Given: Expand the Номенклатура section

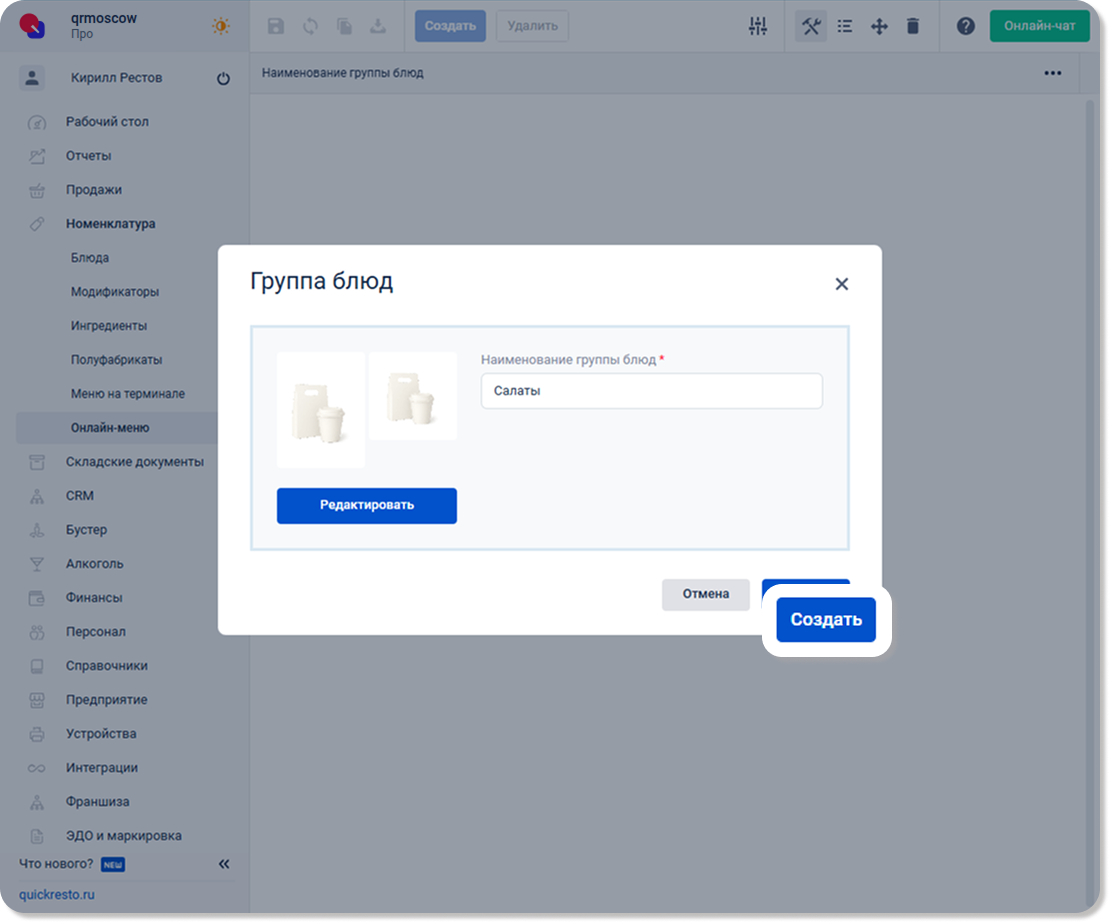Looking at the screenshot, I should (x=110, y=224).
